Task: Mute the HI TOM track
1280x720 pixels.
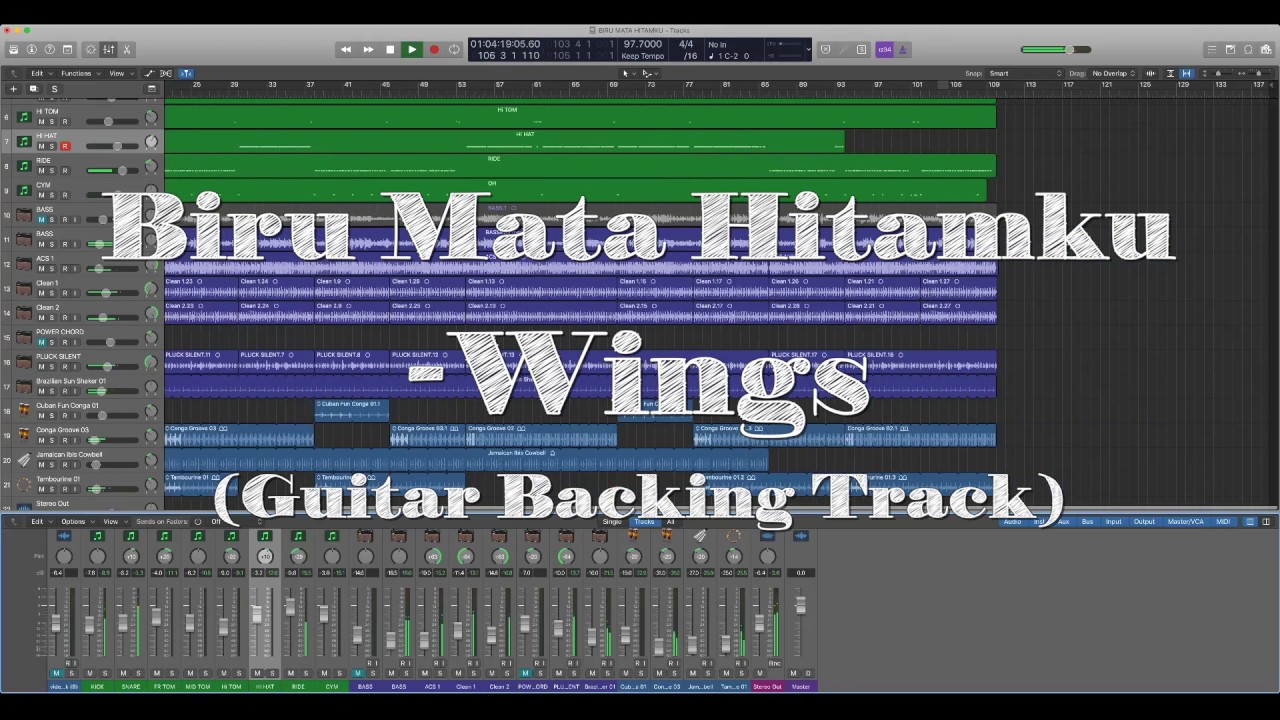Action: tap(41, 122)
